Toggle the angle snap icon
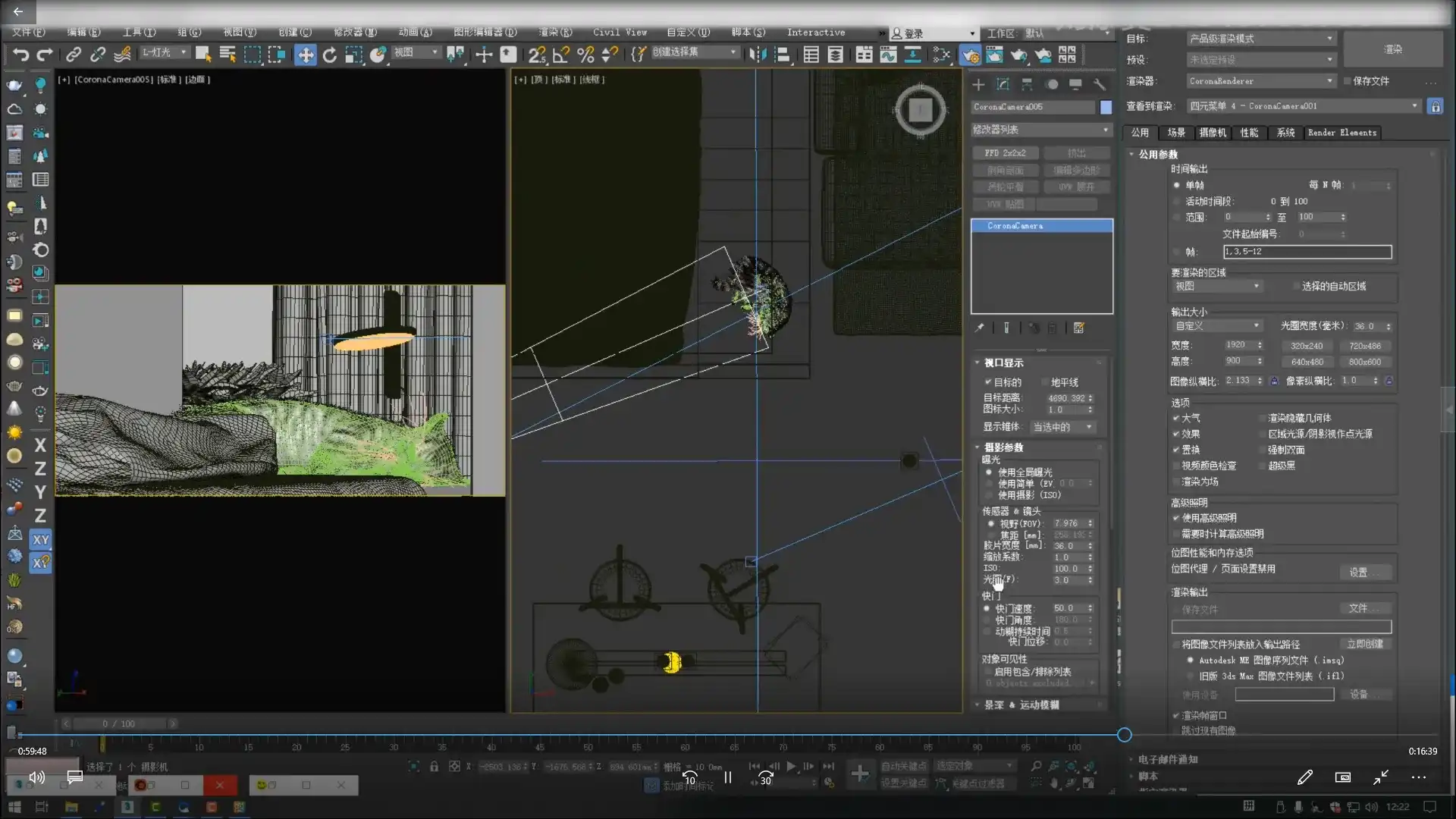The image size is (1456, 819). pos(561,55)
